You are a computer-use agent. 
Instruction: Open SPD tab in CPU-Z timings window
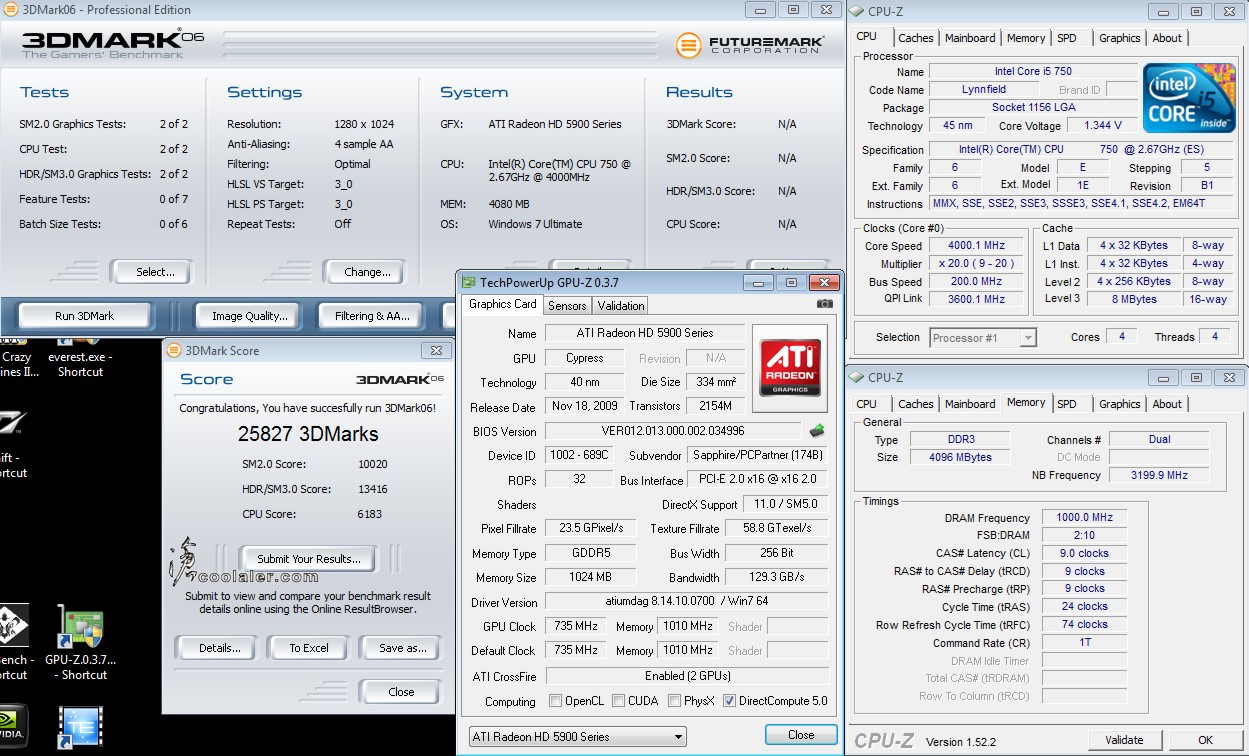point(1067,404)
